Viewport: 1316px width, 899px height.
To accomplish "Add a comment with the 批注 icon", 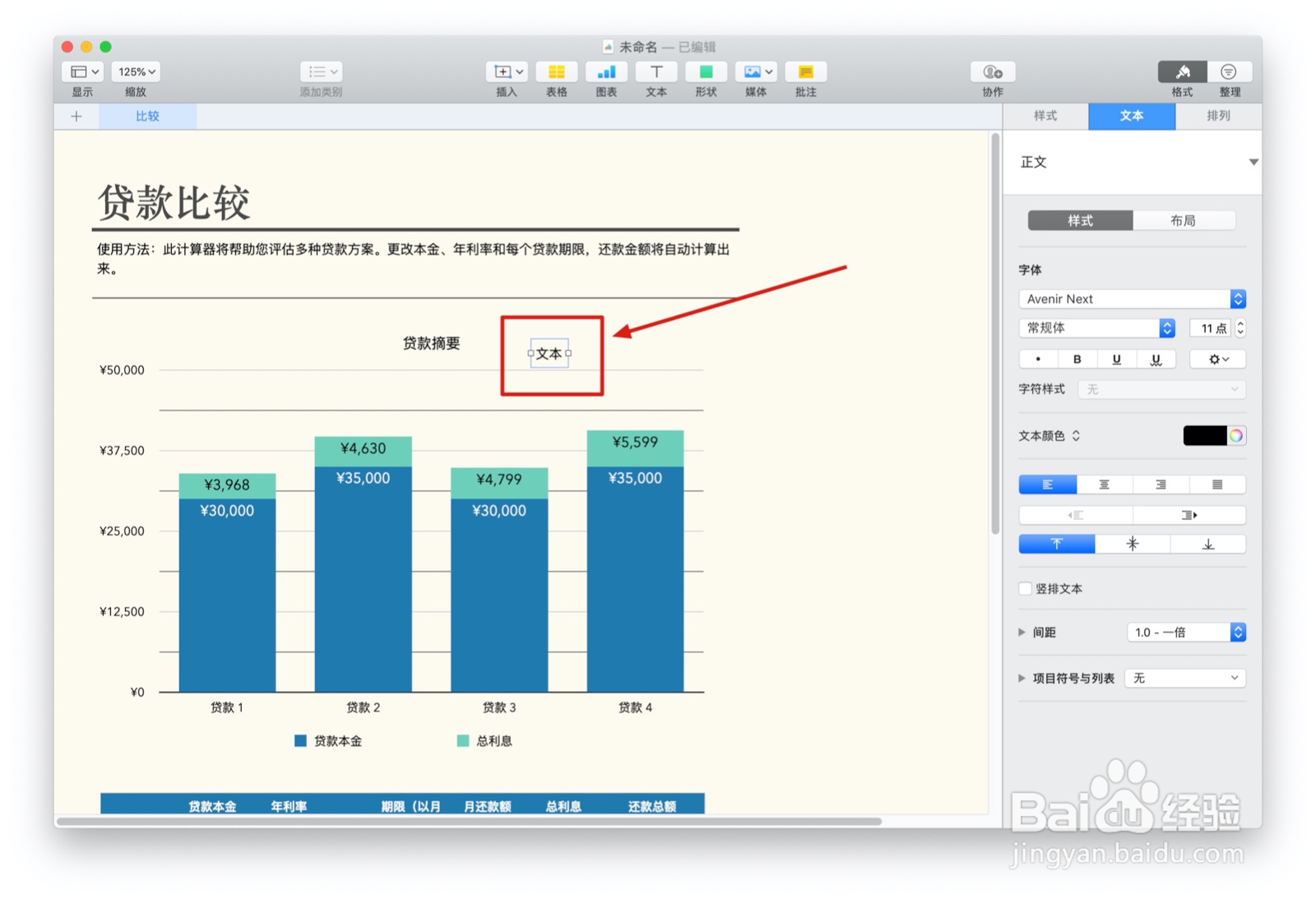I will (805, 72).
